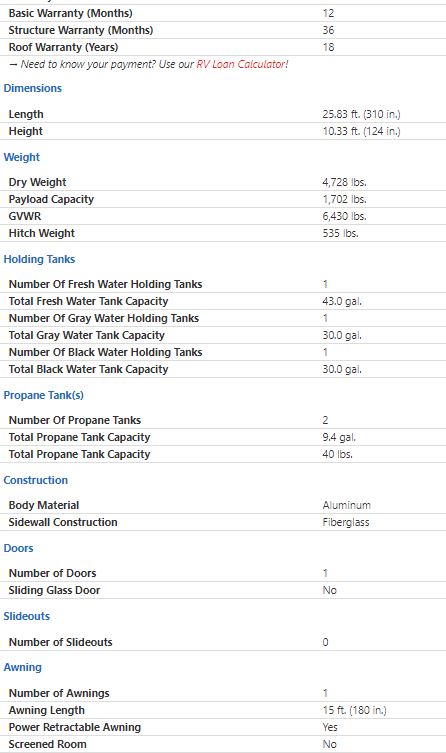
Task: Select the Slideouts section heading
Action: click(x=26, y=616)
